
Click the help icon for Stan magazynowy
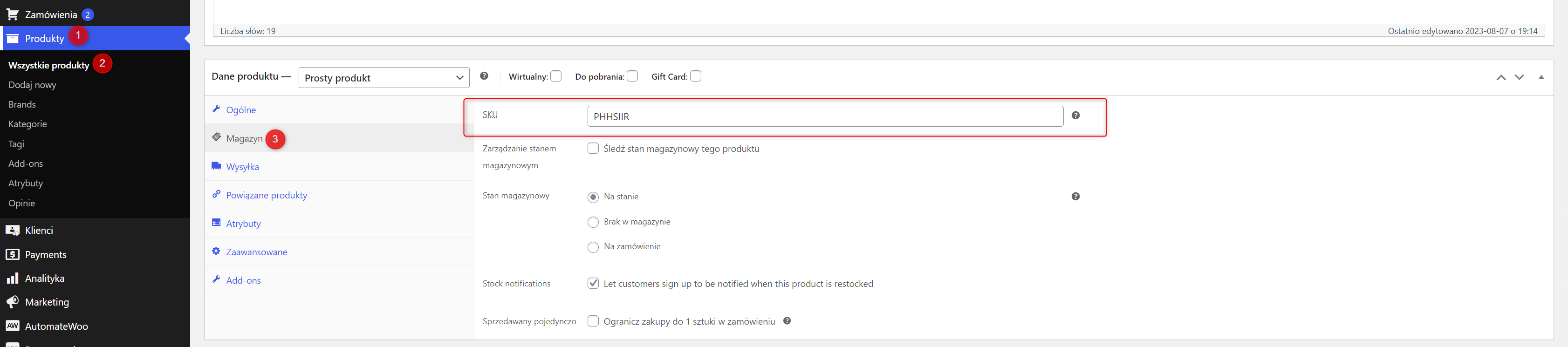[x=1075, y=197]
